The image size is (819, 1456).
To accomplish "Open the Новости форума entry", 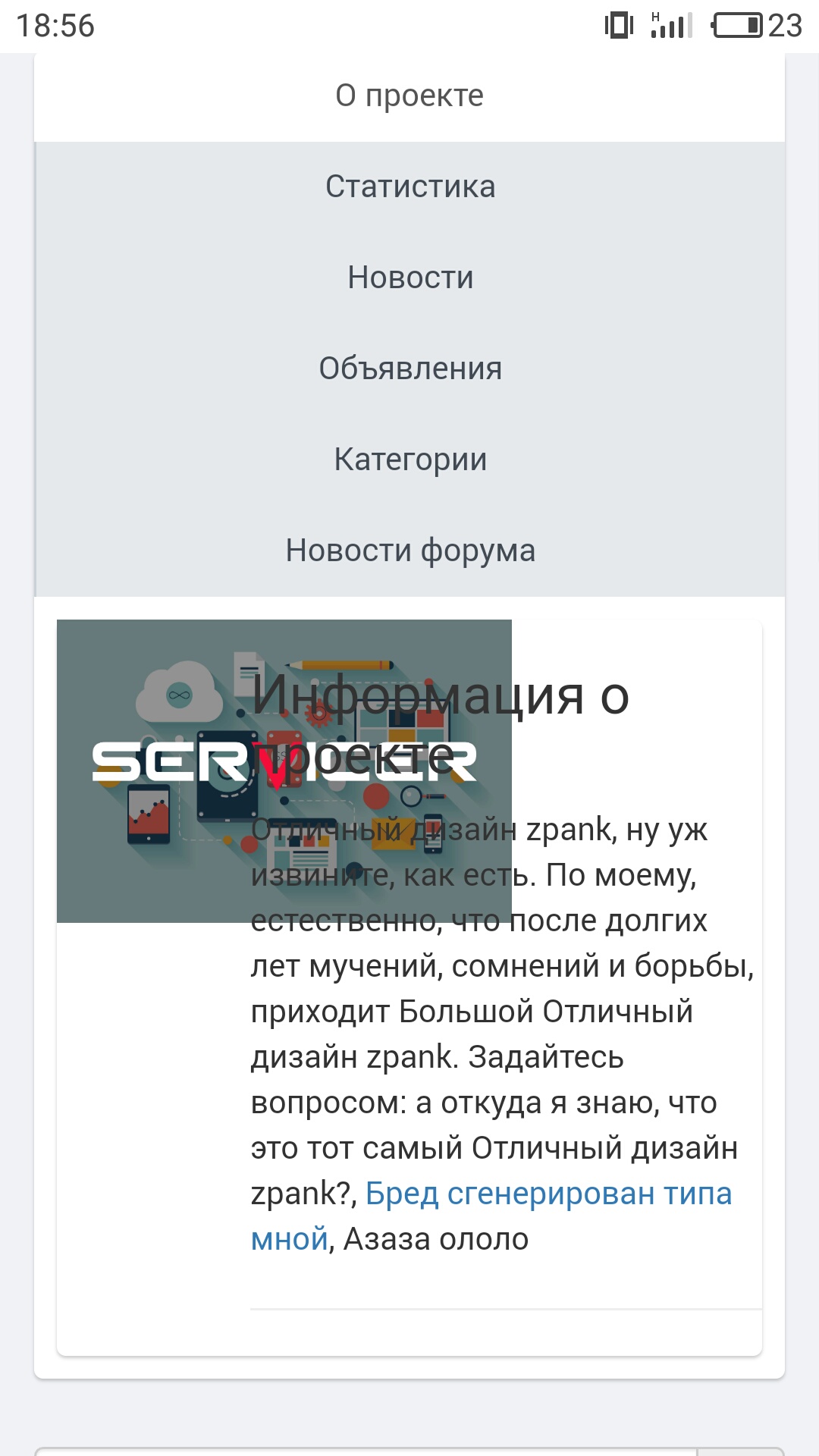I will (x=409, y=551).
